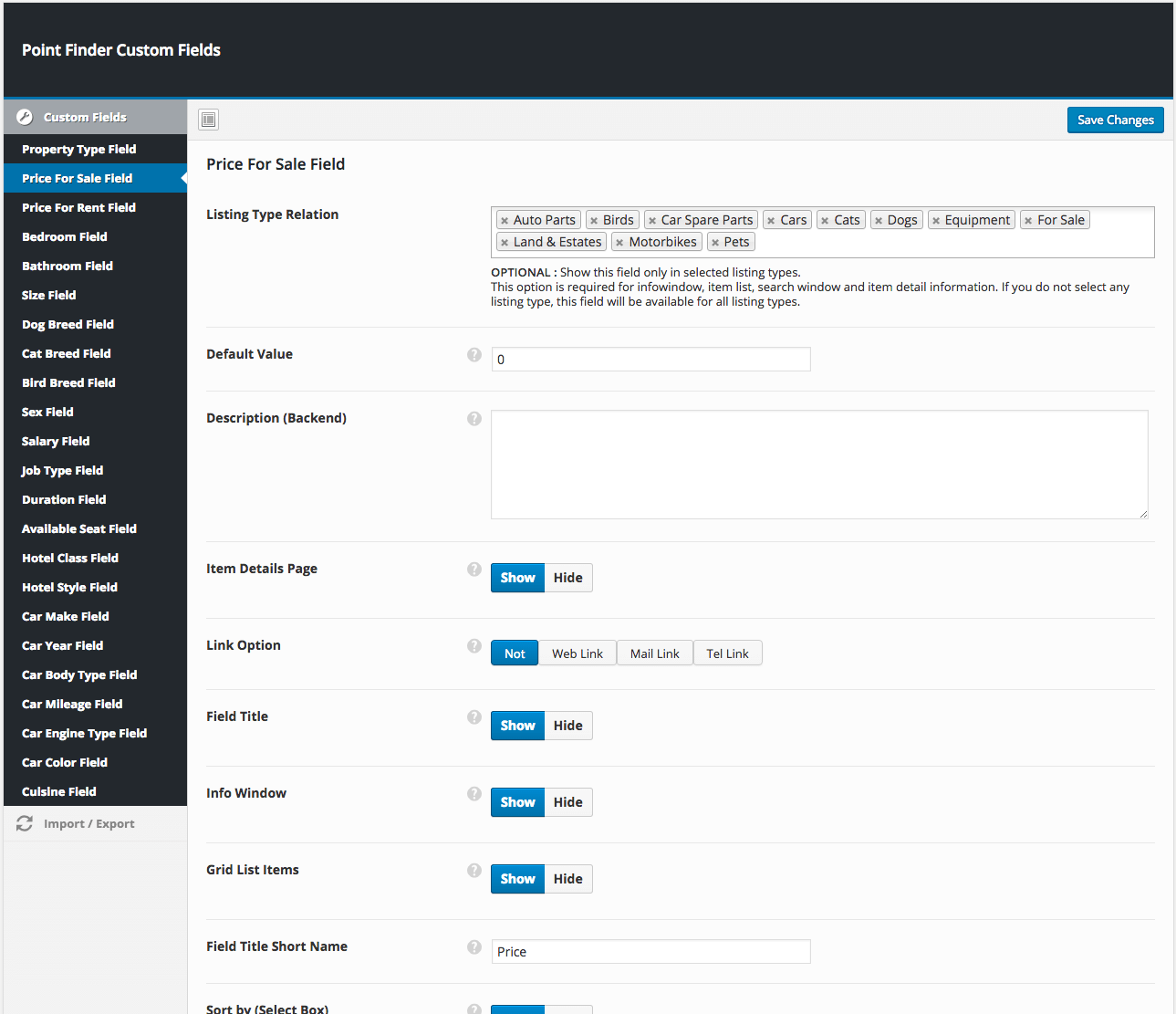Click the Link Option help icon

[474, 646]
